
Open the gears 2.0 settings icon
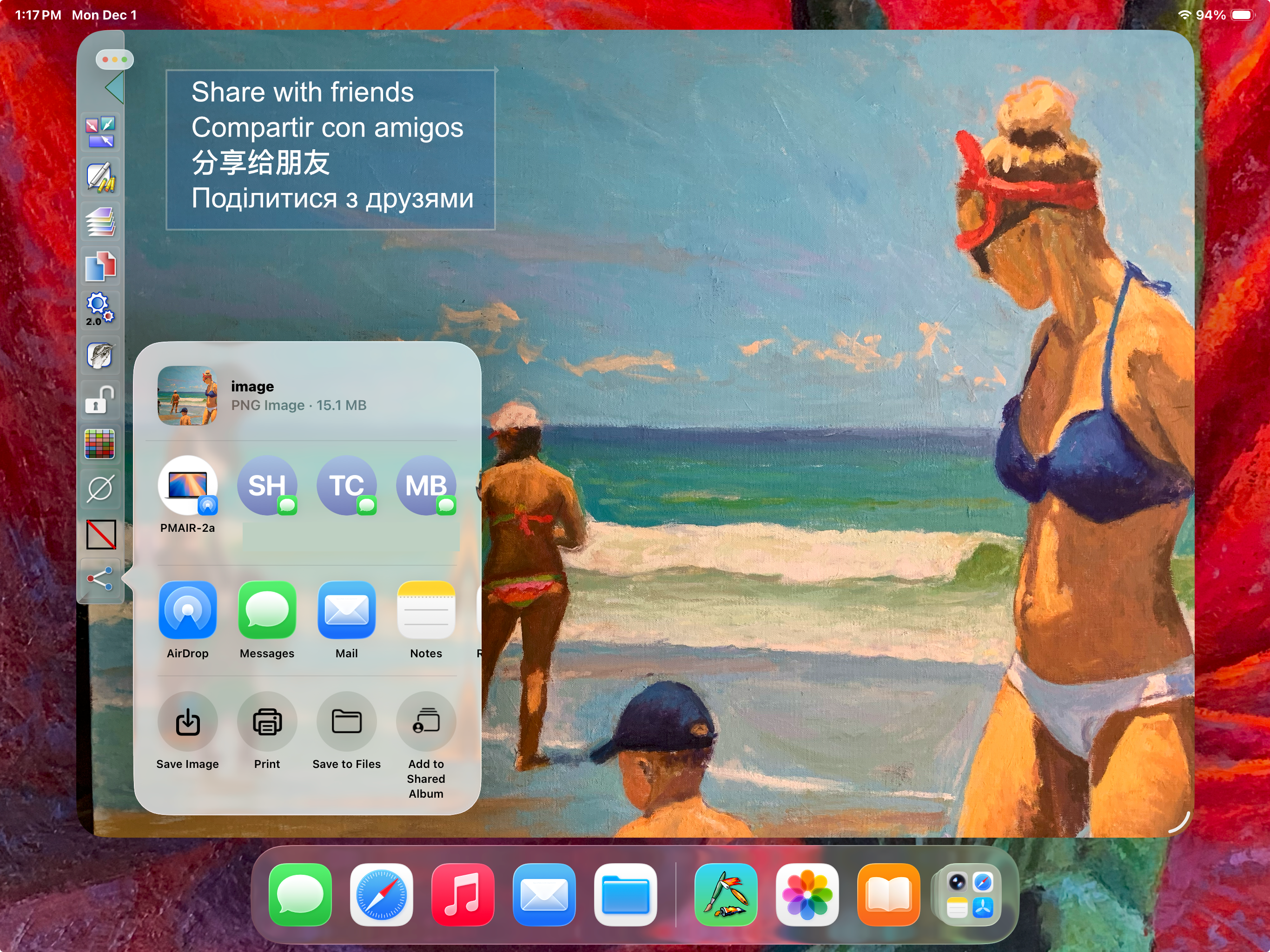click(100, 311)
